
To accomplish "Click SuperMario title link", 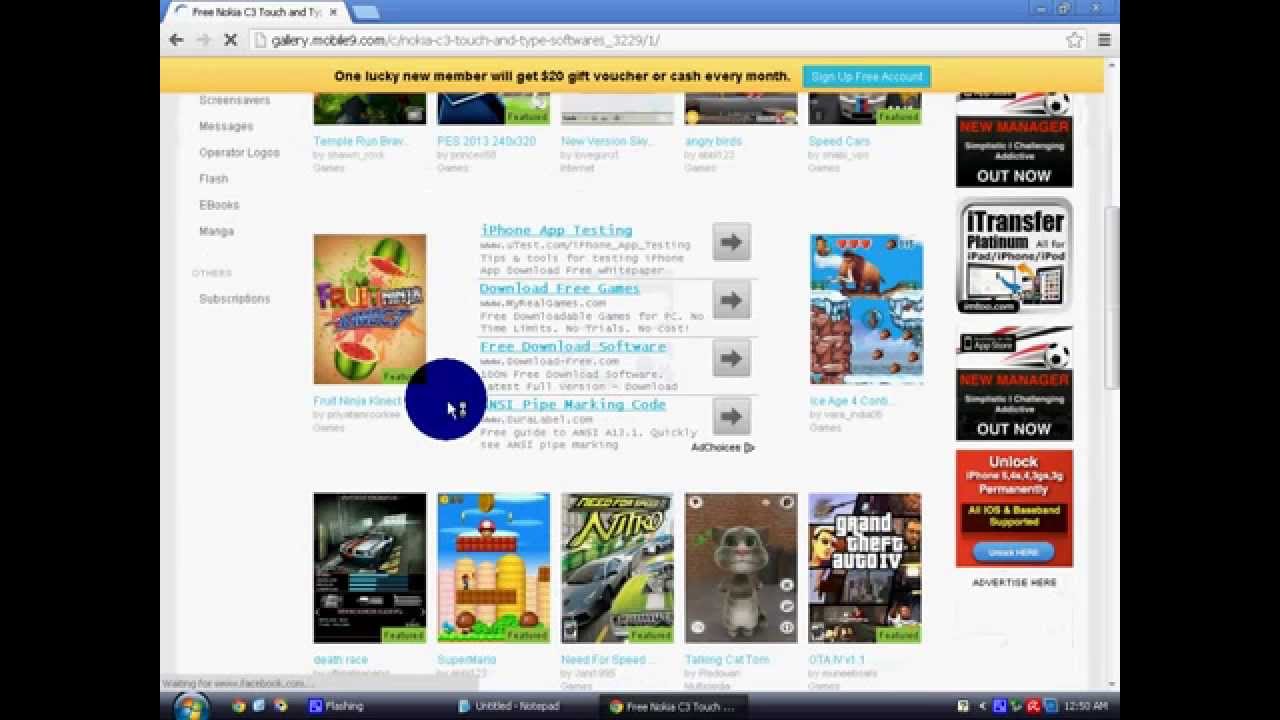I will tap(466, 660).
